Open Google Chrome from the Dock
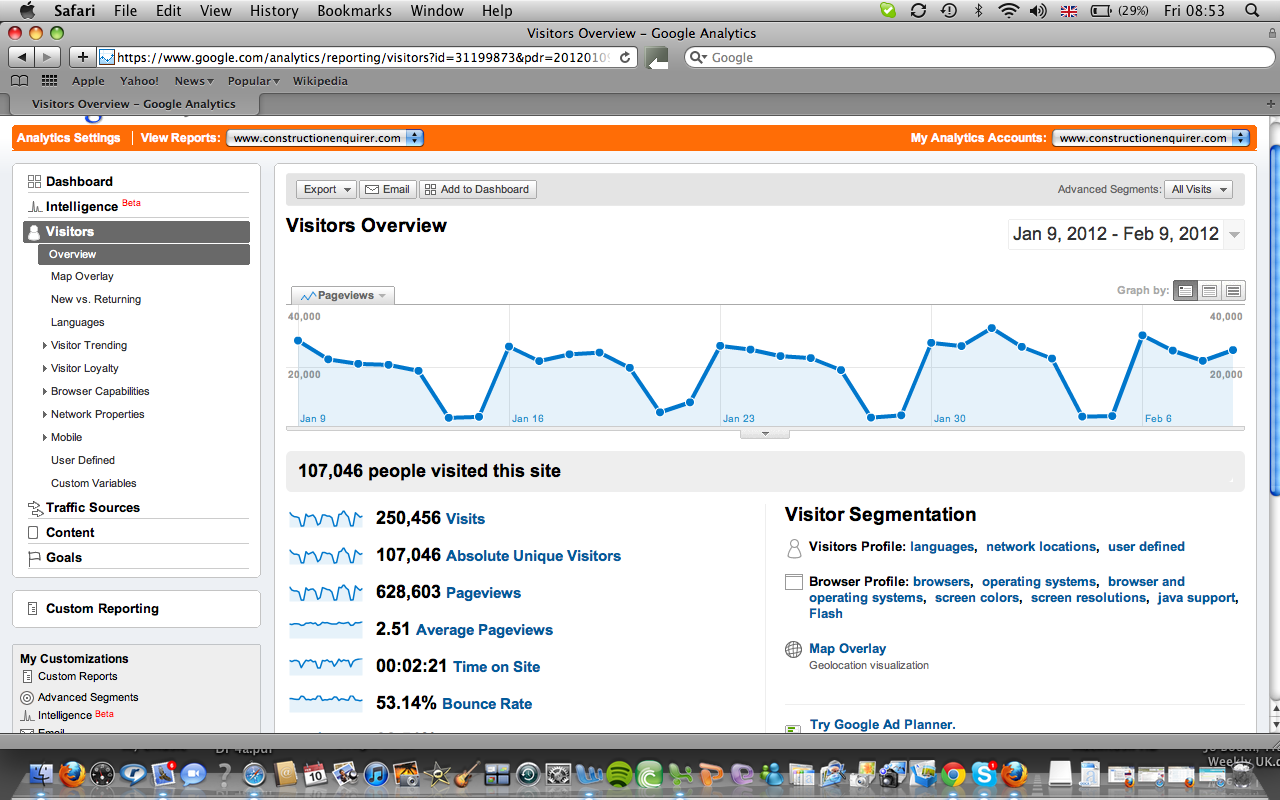Screen dimensions: 1280x800 pyautogui.click(x=954, y=774)
